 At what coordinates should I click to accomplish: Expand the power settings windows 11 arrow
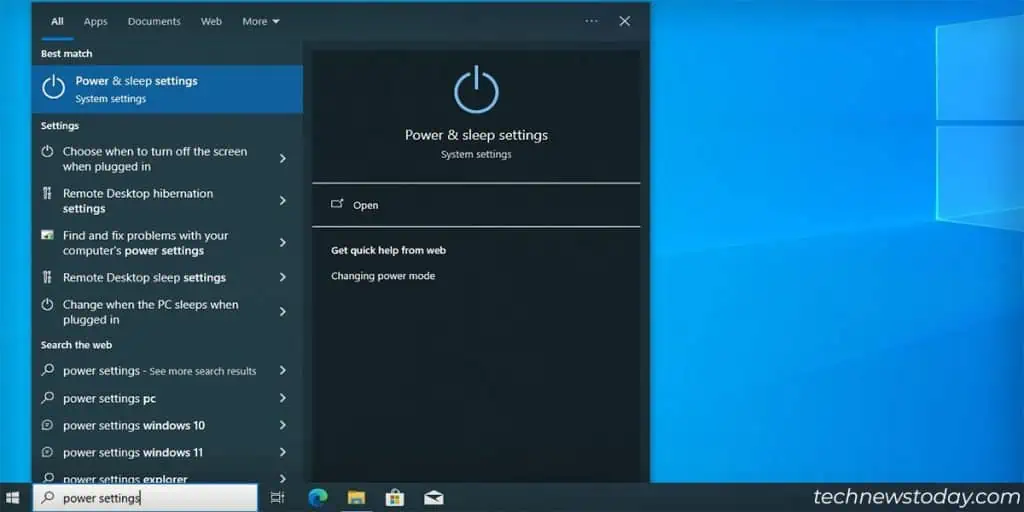(283, 452)
